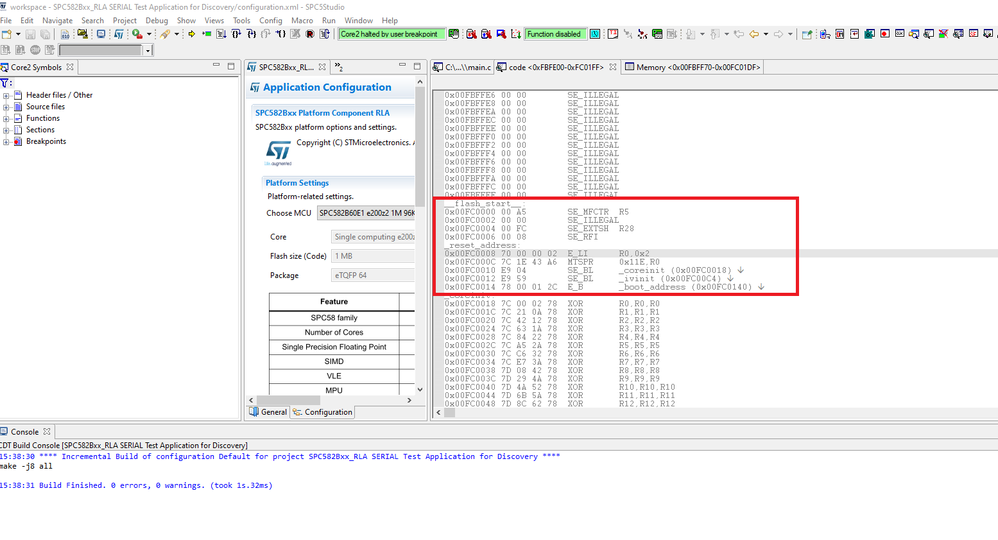Expand the 'Header files / Other' node
998x540 pixels.
6,96
